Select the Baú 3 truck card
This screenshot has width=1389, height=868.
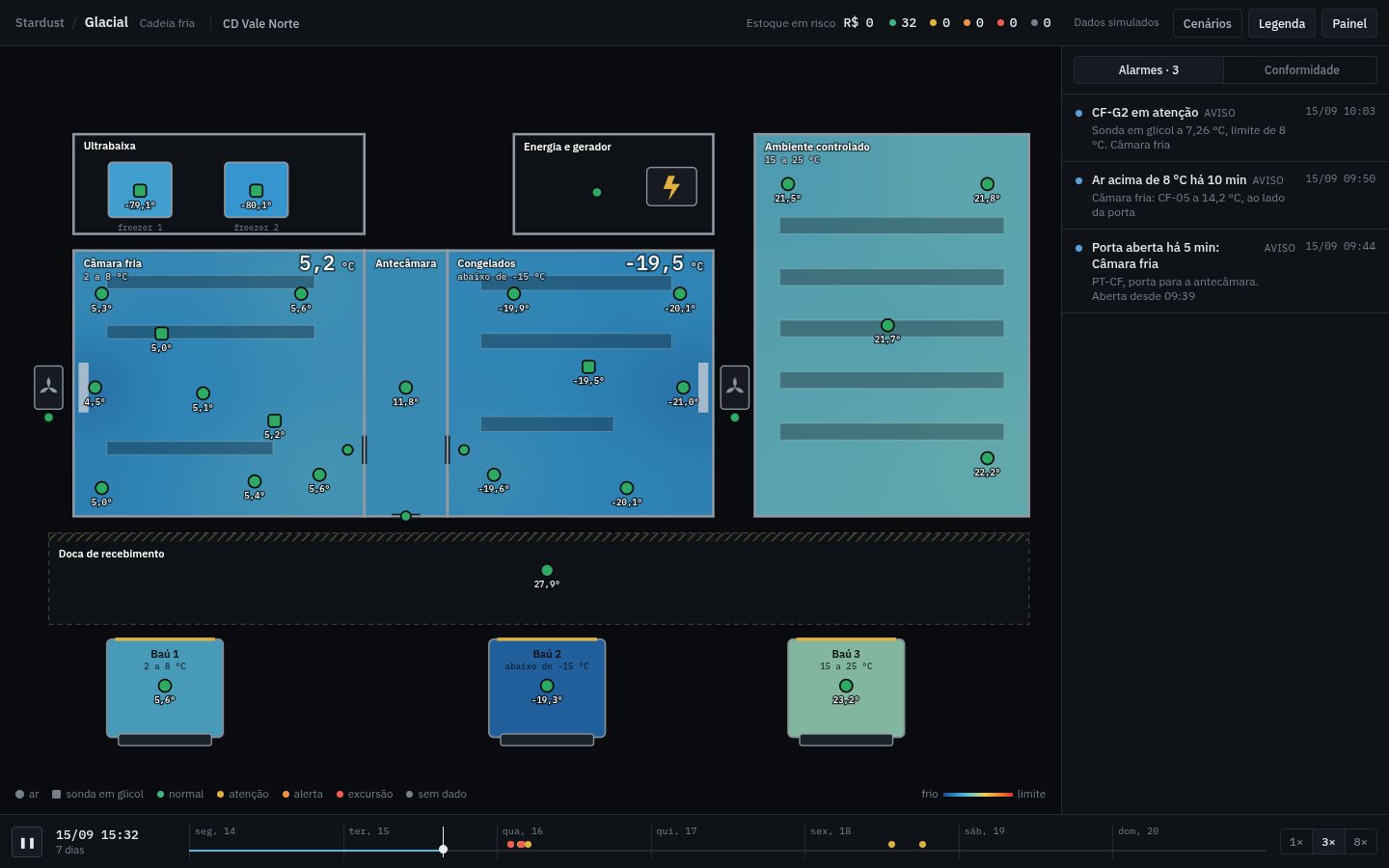pyautogui.click(x=846, y=689)
